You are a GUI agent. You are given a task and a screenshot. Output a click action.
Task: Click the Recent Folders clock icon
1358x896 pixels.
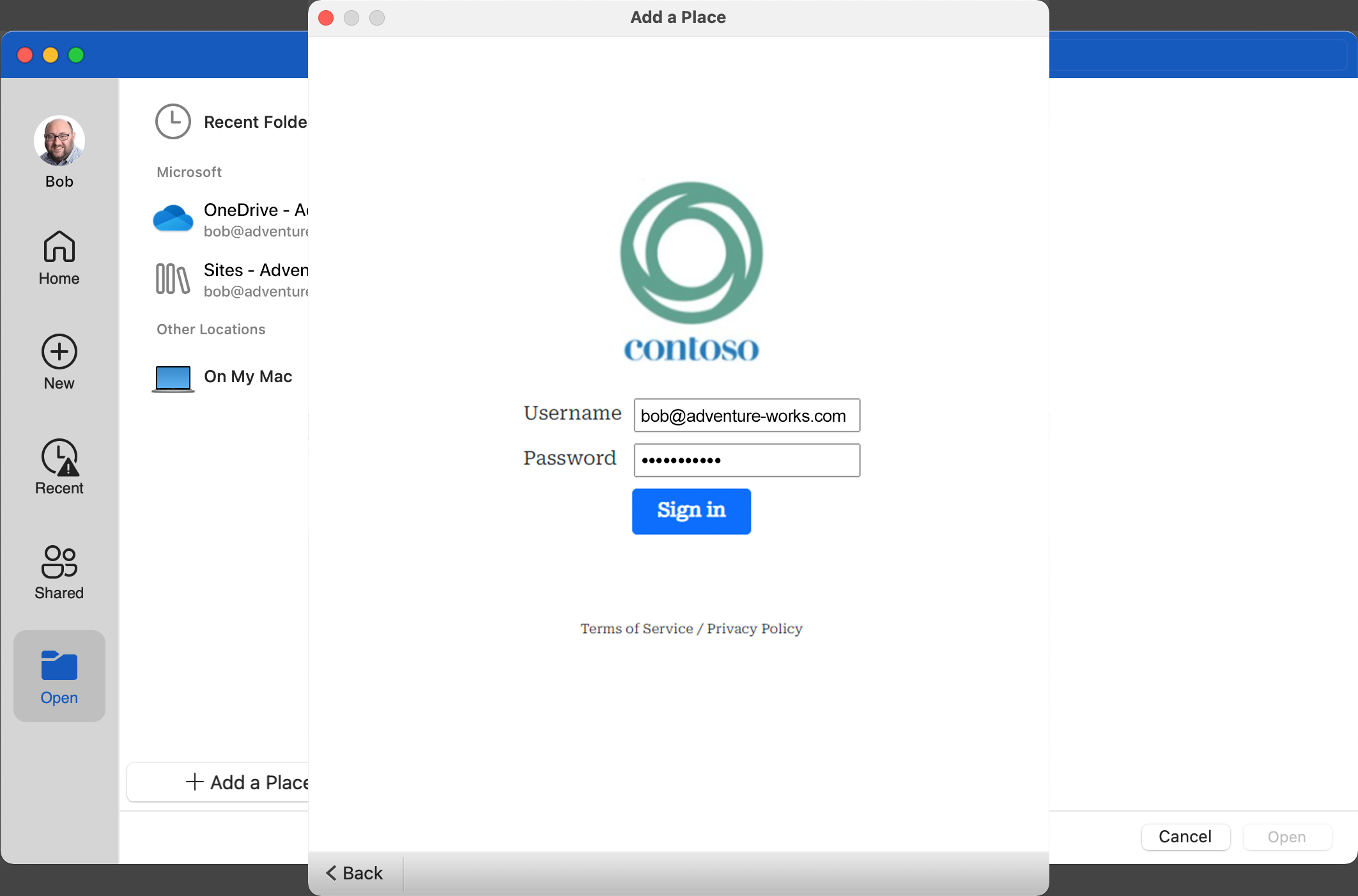[x=173, y=121]
